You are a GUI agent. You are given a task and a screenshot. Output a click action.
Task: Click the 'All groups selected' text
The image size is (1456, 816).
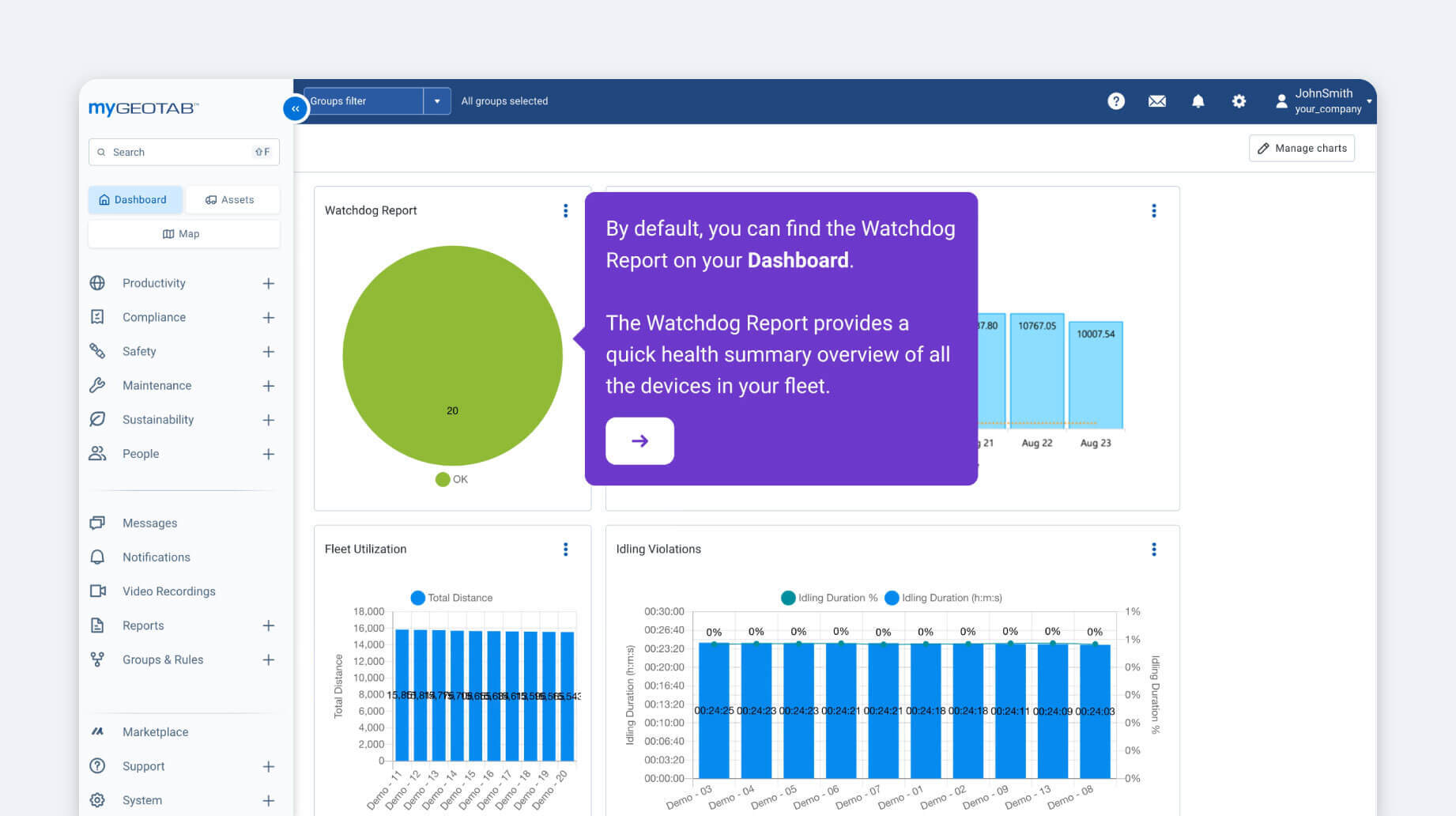click(x=504, y=101)
